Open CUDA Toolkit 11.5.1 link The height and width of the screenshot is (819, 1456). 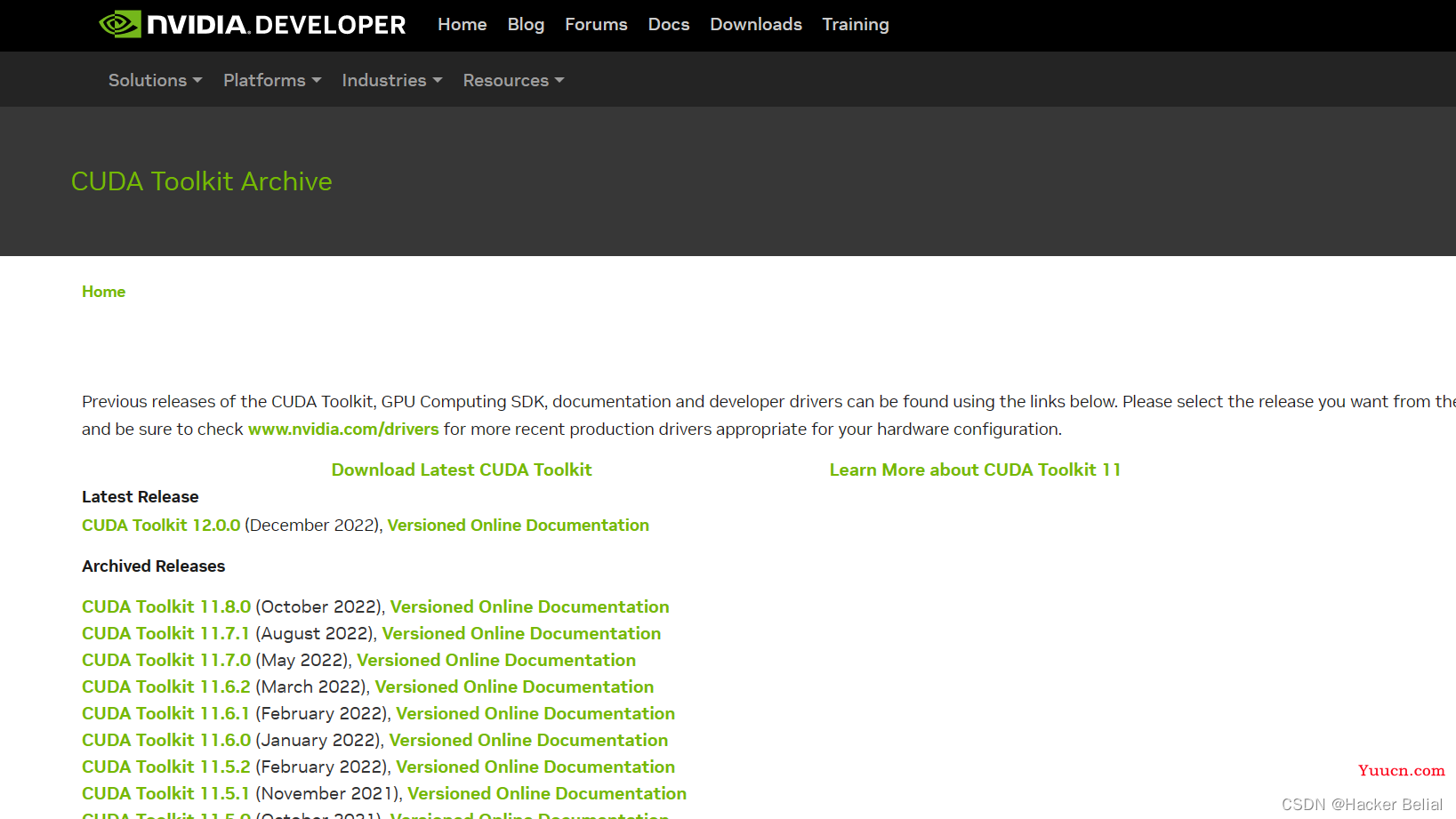coord(165,793)
